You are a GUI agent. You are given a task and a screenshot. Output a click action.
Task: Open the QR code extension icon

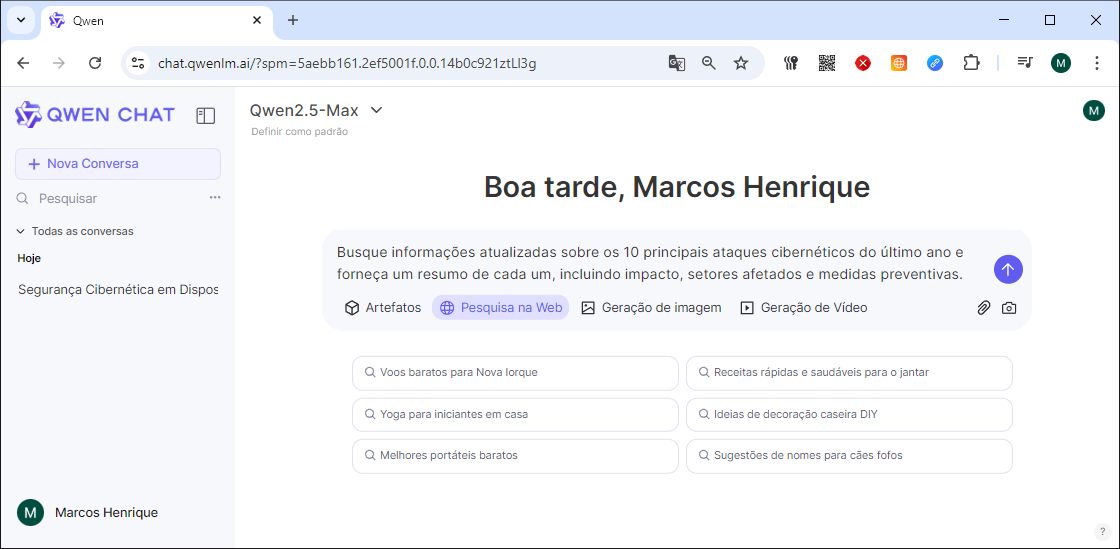(x=826, y=63)
